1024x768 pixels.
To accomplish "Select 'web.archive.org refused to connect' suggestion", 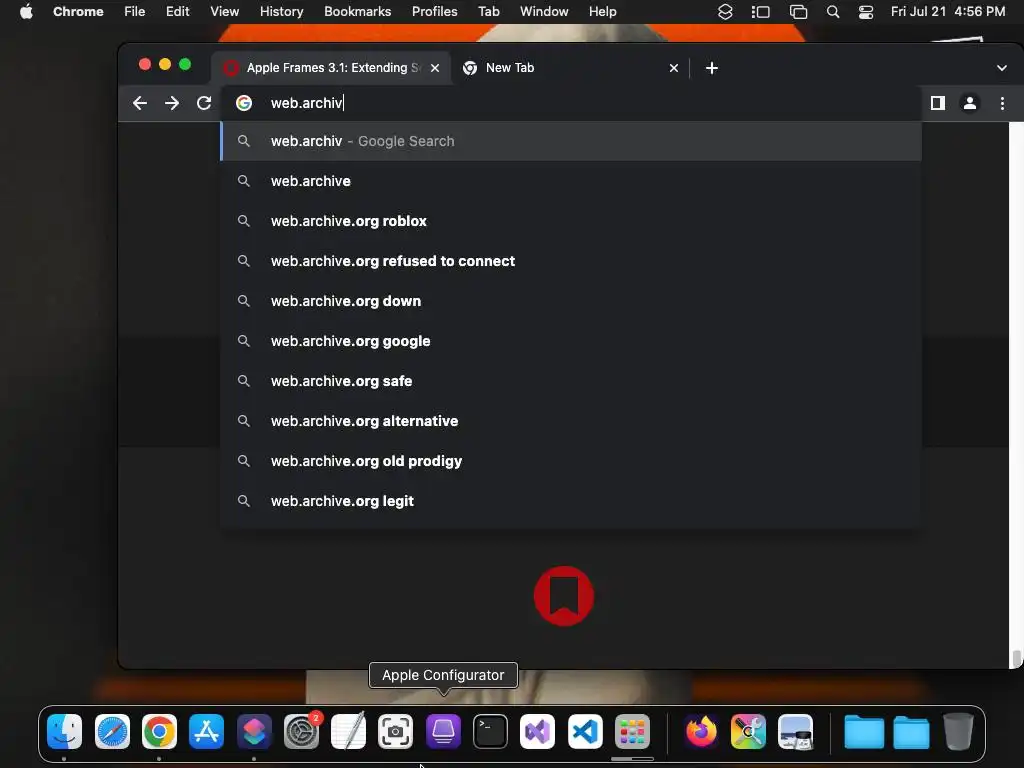I will click(571, 261).
